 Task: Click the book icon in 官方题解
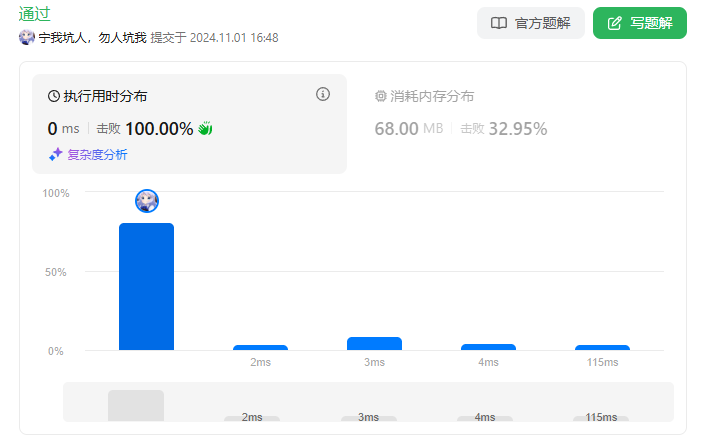pos(499,23)
